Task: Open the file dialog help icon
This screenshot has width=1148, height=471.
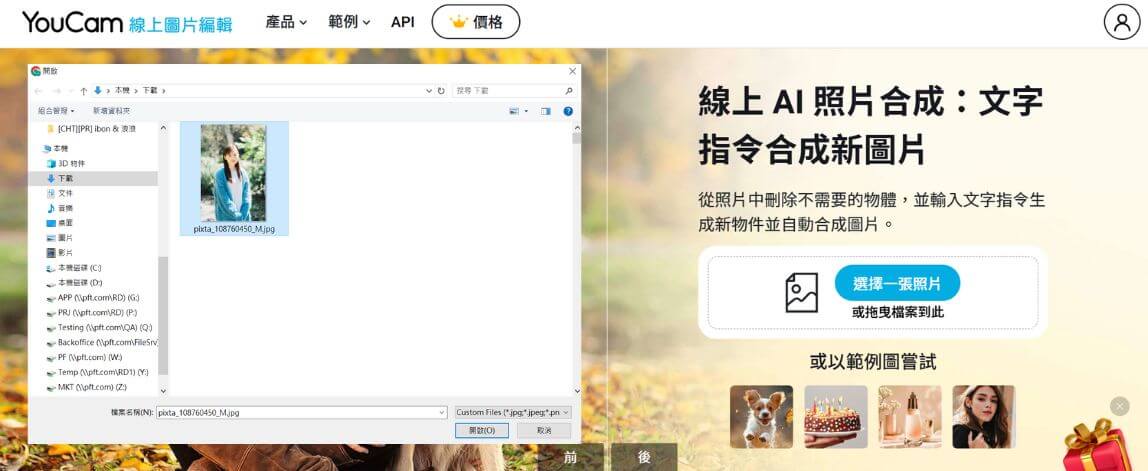Action: [567, 111]
